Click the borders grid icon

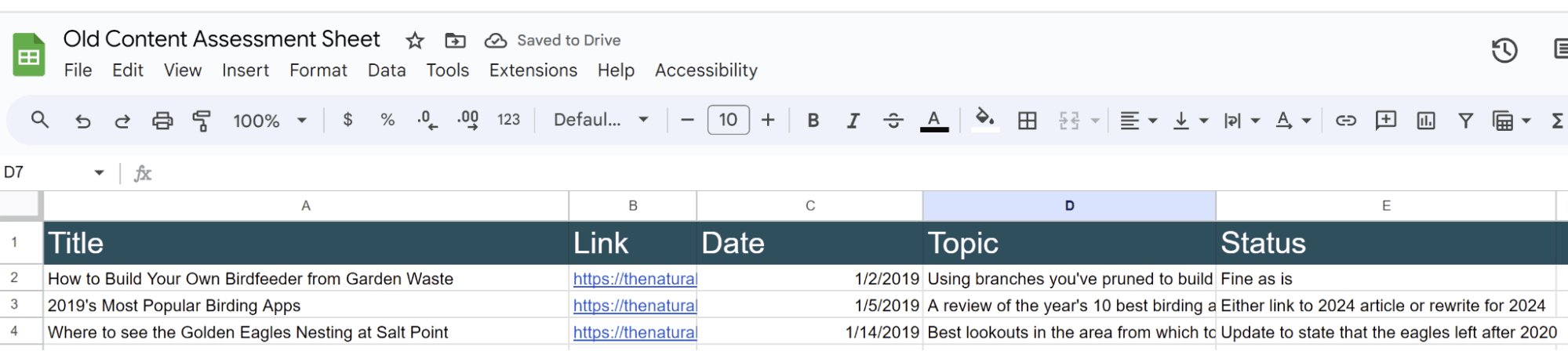[x=1027, y=121]
